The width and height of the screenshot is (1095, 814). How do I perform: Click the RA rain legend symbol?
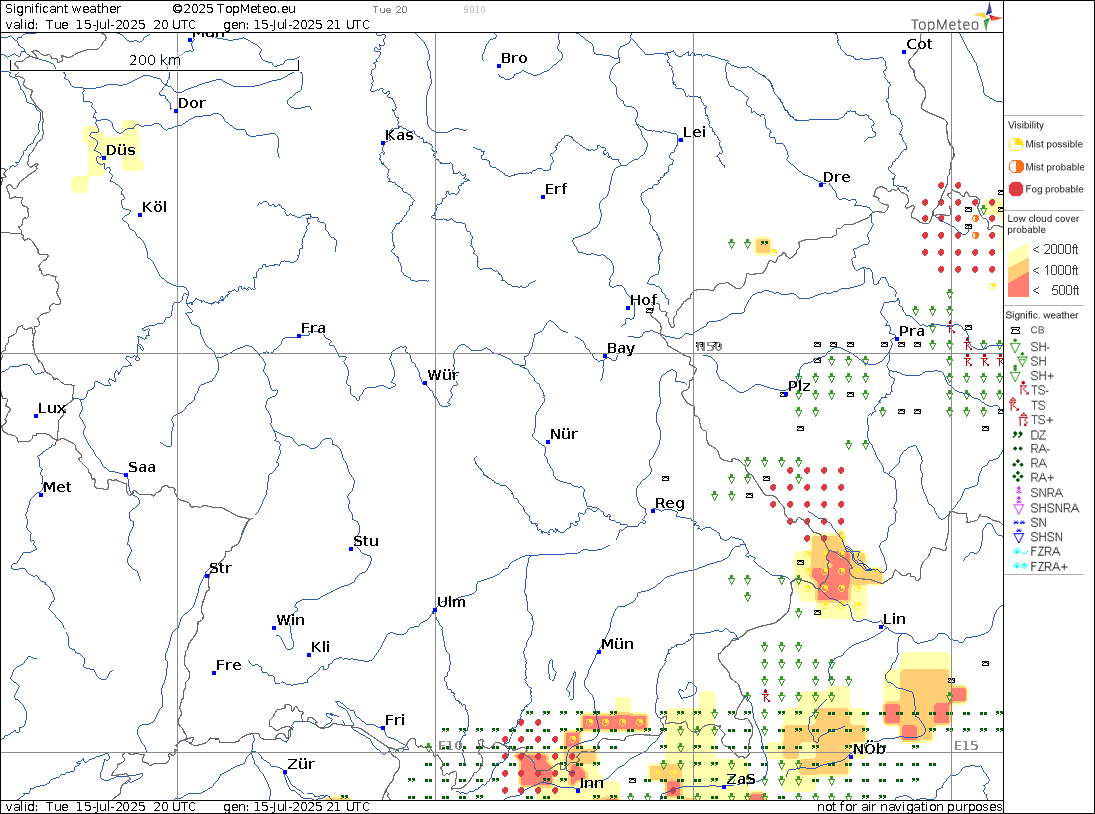tap(1017, 463)
